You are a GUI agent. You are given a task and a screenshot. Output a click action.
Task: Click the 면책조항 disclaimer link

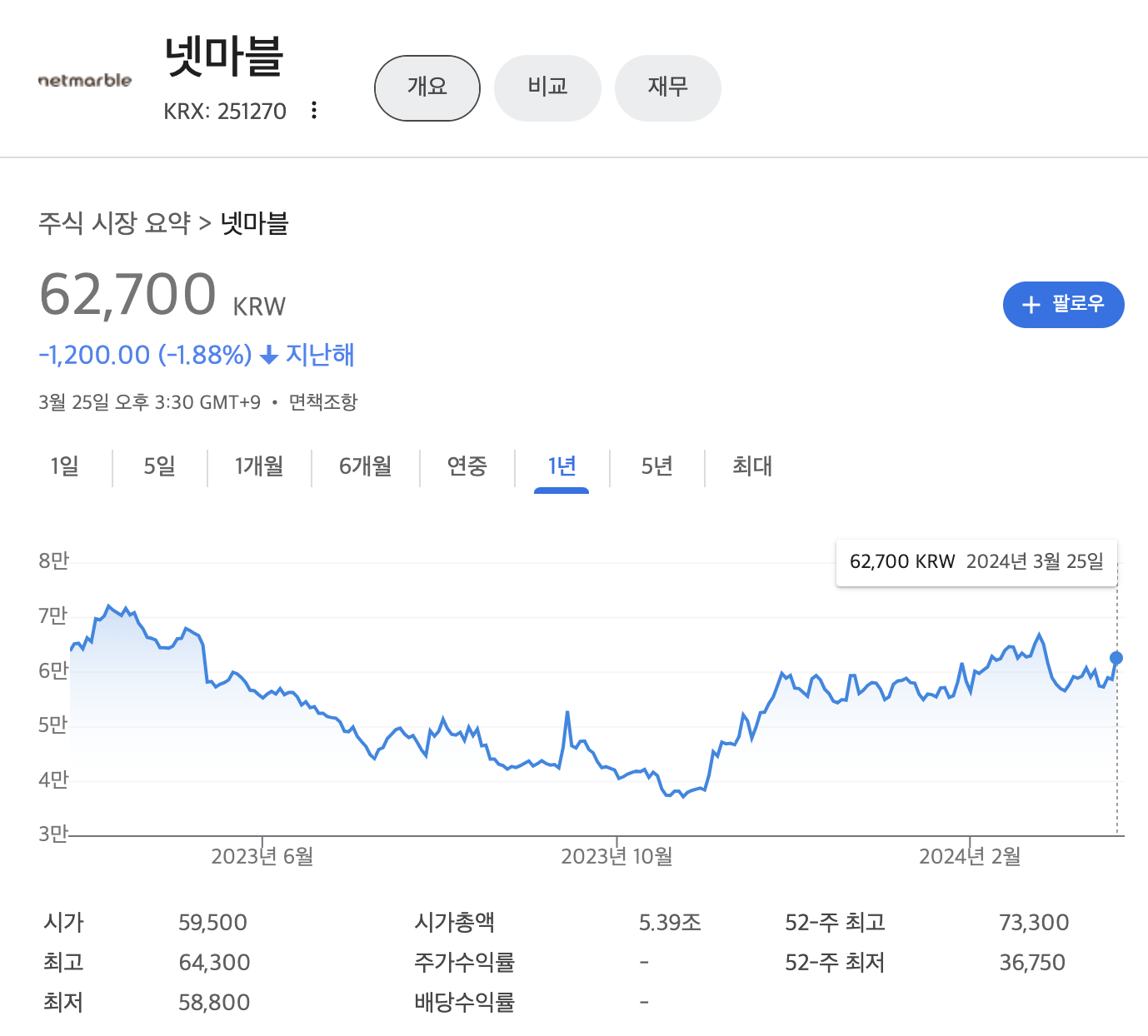pyautogui.click(x=323, y=402)
